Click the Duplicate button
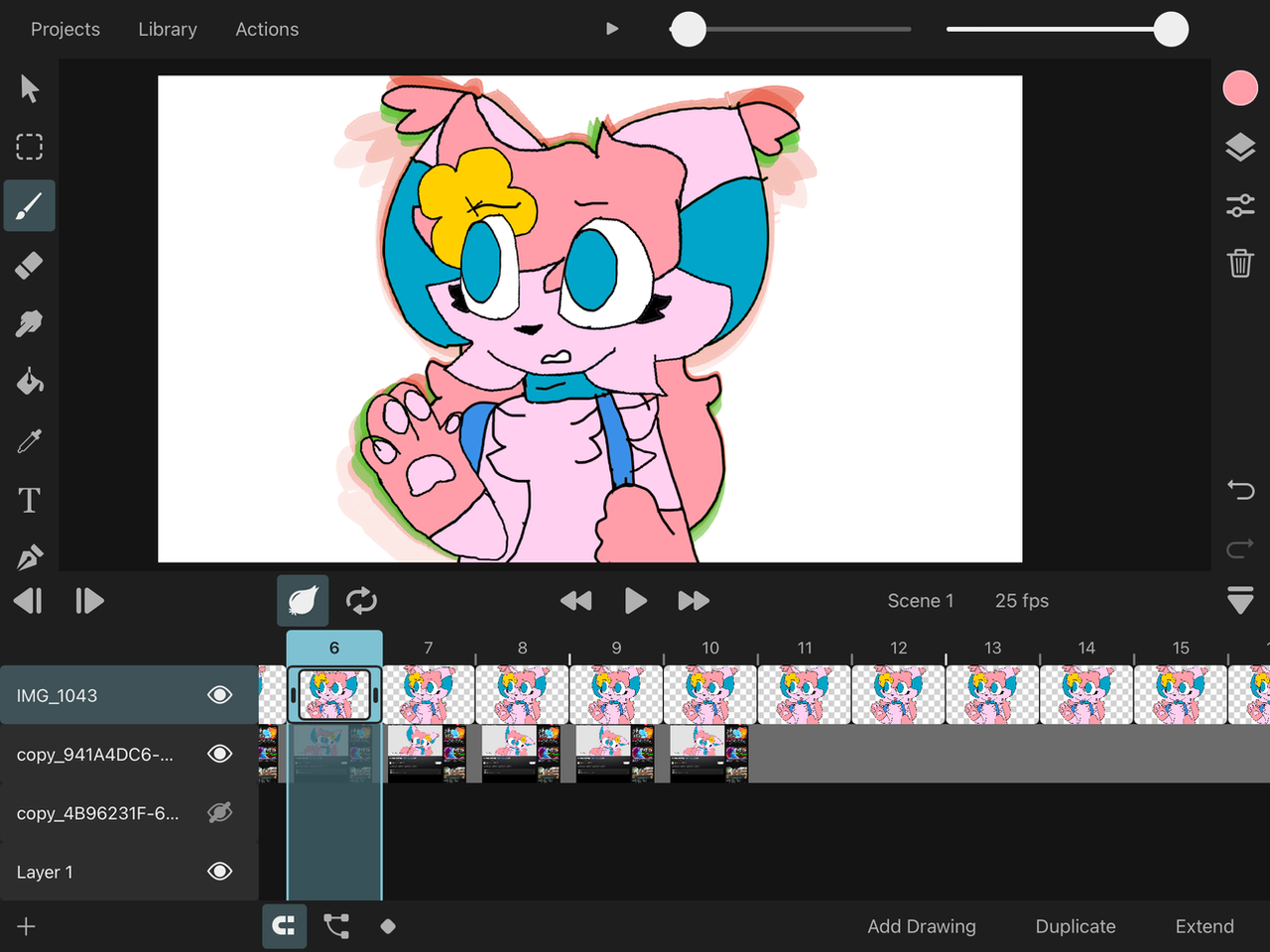 point(1076,926)
